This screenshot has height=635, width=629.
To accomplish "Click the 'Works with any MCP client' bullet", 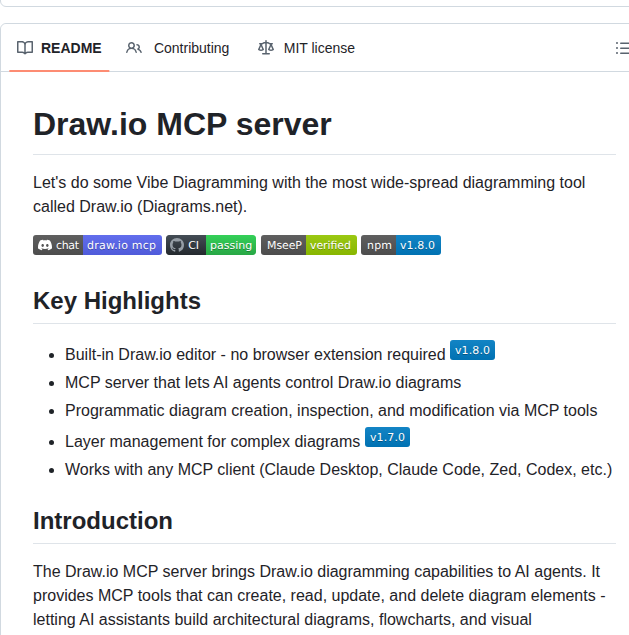I will pyautogui.click(x=339, y=469).
